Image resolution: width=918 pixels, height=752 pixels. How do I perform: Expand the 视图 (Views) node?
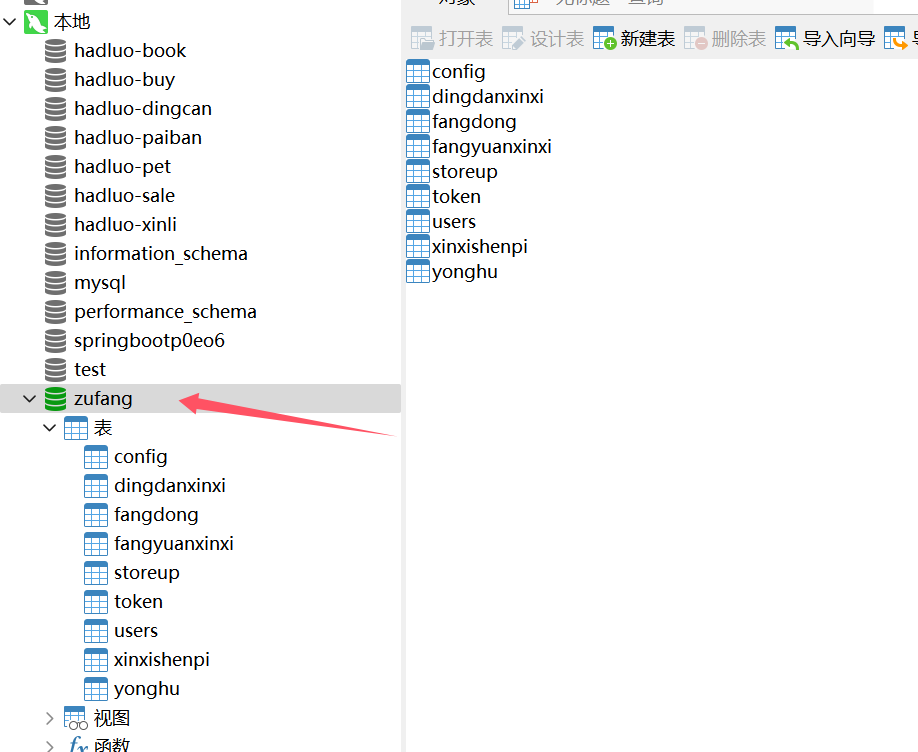(49, 717)
